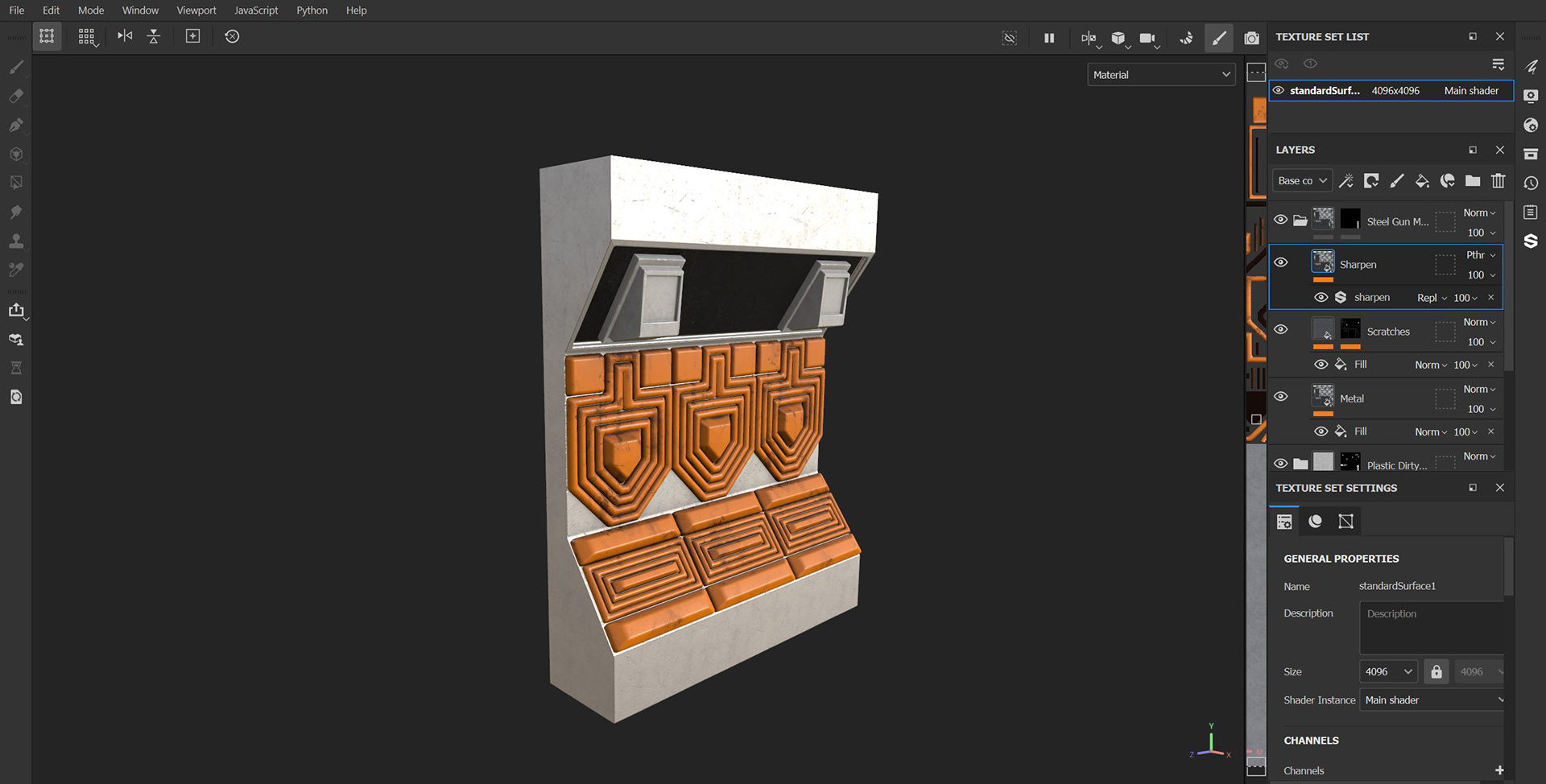The height and width of the screenshot is (784, 1546).
Task: Delete the selected layer using the trash icon
Action: click(x=1498, y=180)
